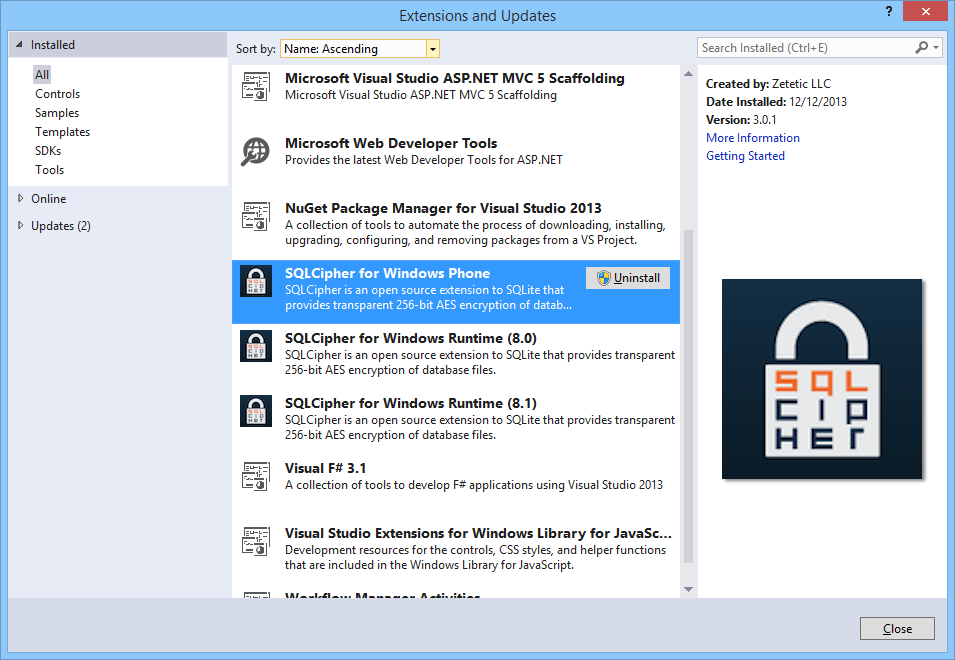Click the Updates (2) label in sidebar
The width and height of the screenshot is (955, 660).
[x=61, y=226]
